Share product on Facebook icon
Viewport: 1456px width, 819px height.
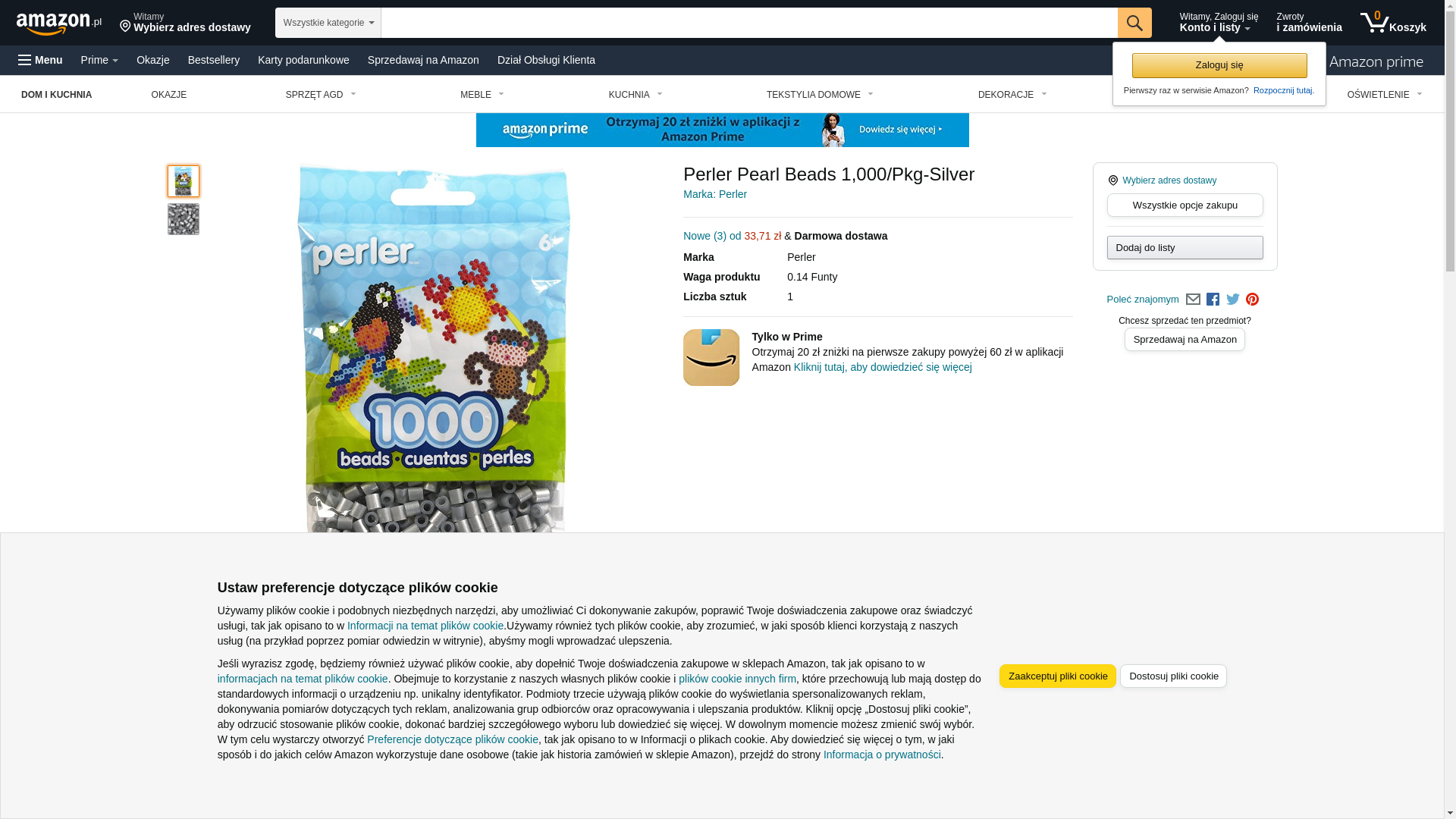coord(1213,300)
